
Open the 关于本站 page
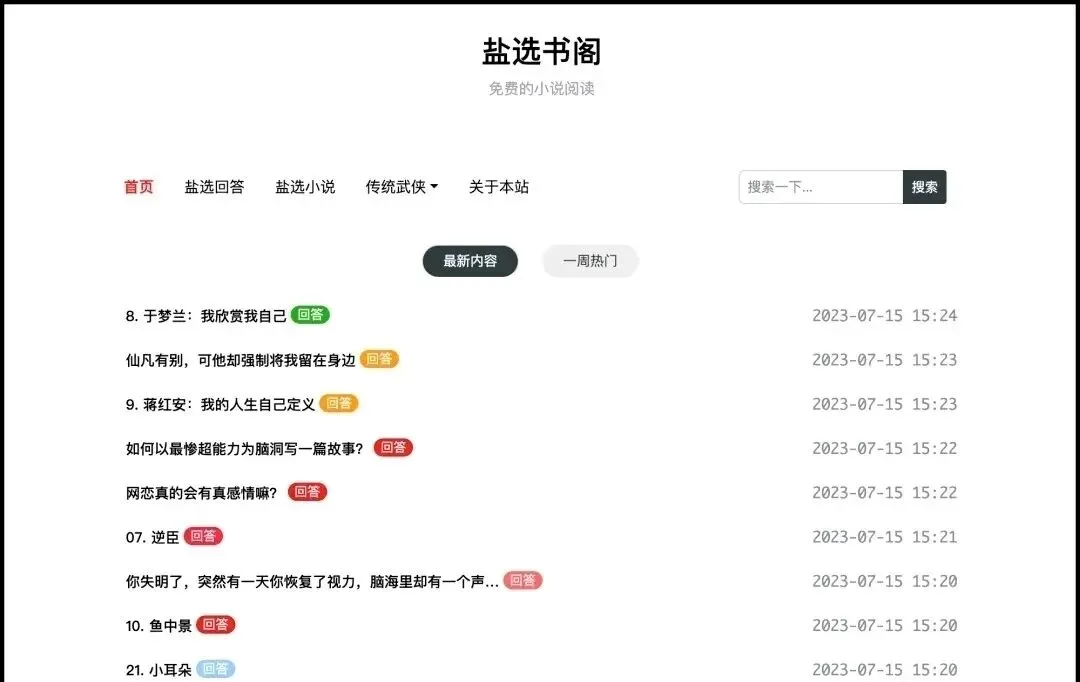pos(499,187)
